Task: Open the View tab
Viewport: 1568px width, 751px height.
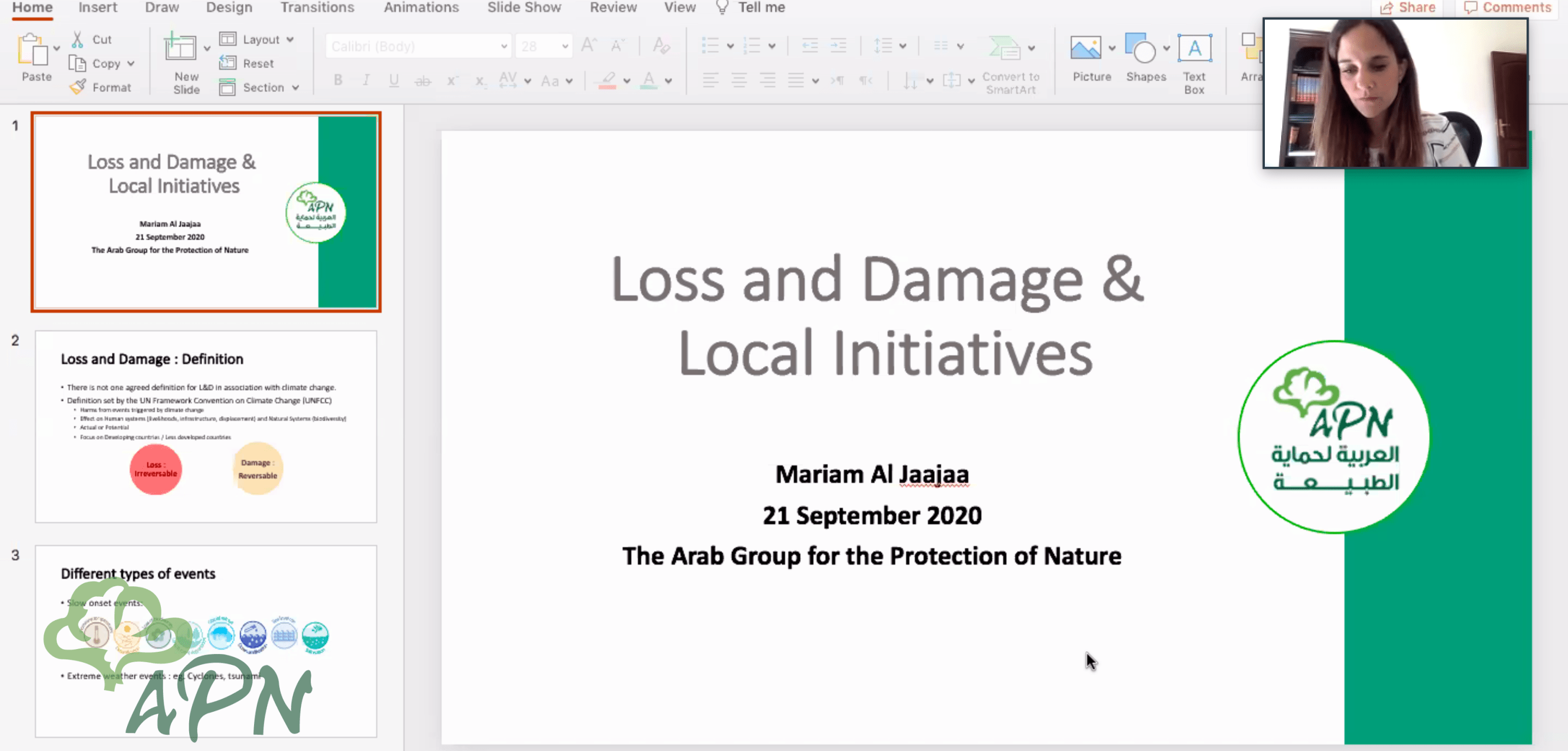Action: [680, 7]
